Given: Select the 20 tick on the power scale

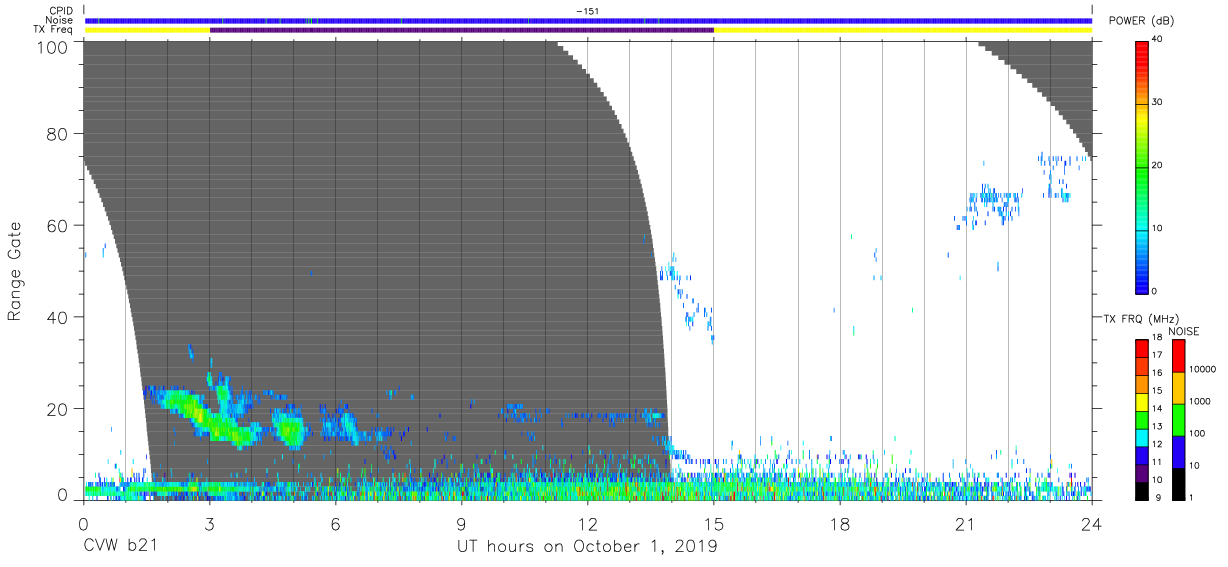Looking at the screenshot, I should (1159, 165).
